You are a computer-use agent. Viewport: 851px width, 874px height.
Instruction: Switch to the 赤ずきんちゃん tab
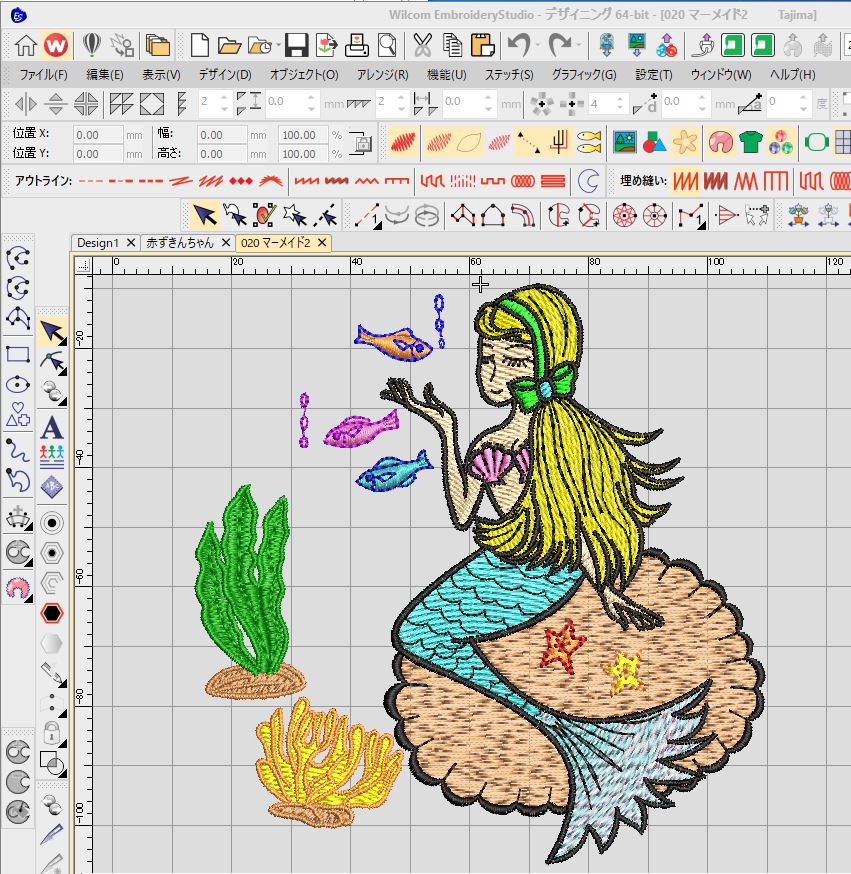point(179,243)
